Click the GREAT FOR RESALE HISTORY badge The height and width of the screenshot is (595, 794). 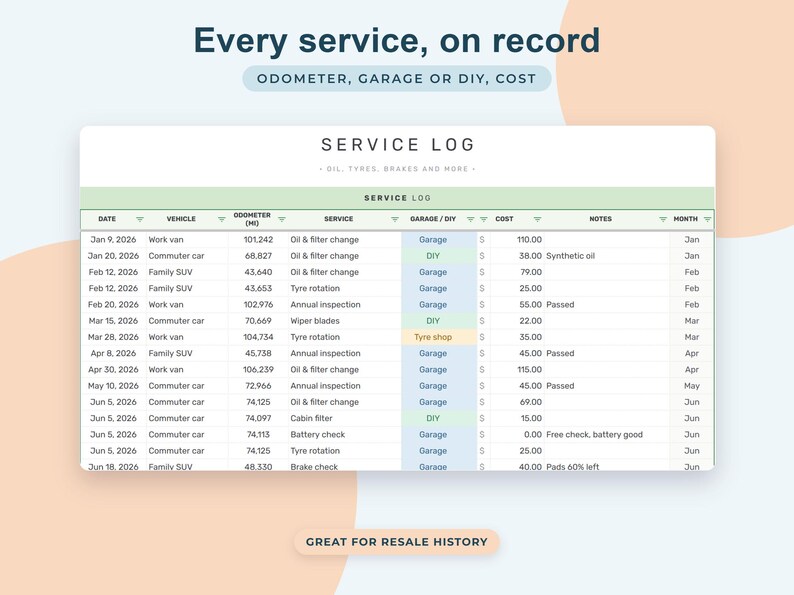pos(396,542)
